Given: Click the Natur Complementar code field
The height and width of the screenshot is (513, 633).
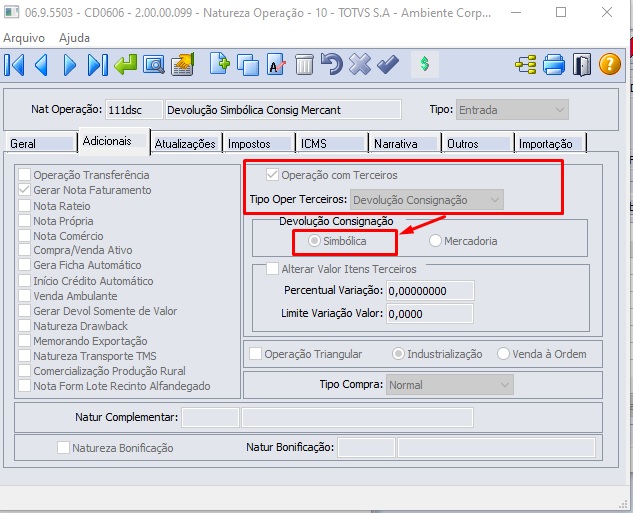Looking at the screenshot, I should [210, 417].
